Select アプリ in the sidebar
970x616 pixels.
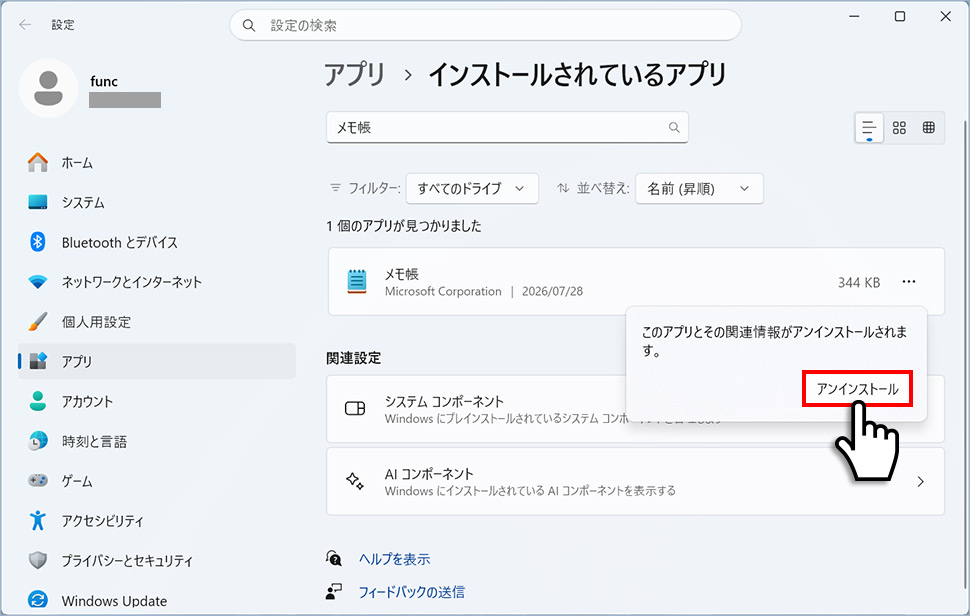tap(157, 361)
